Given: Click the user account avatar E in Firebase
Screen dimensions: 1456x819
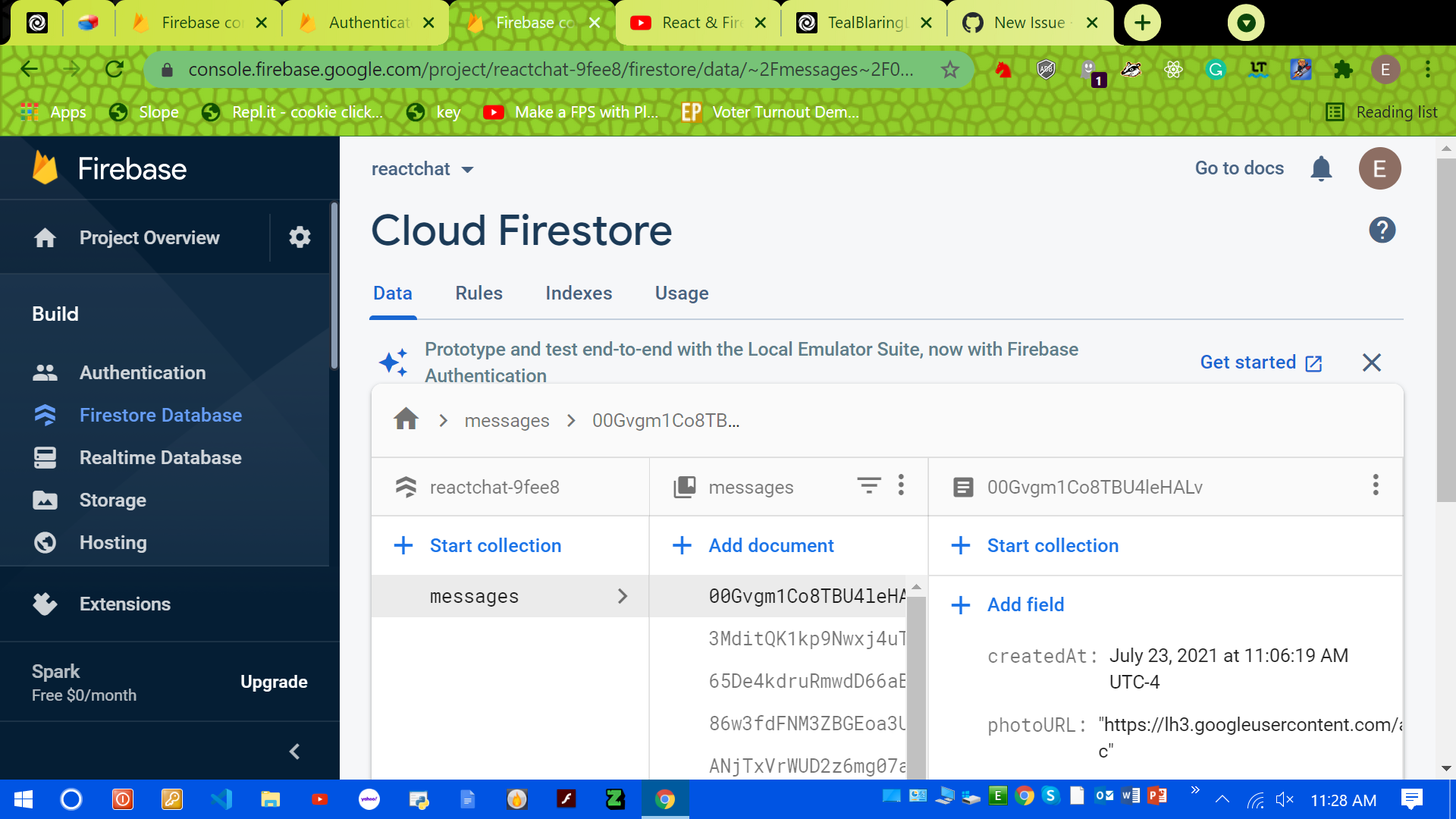Looking at the screenshot, I should click(1379, 168).
